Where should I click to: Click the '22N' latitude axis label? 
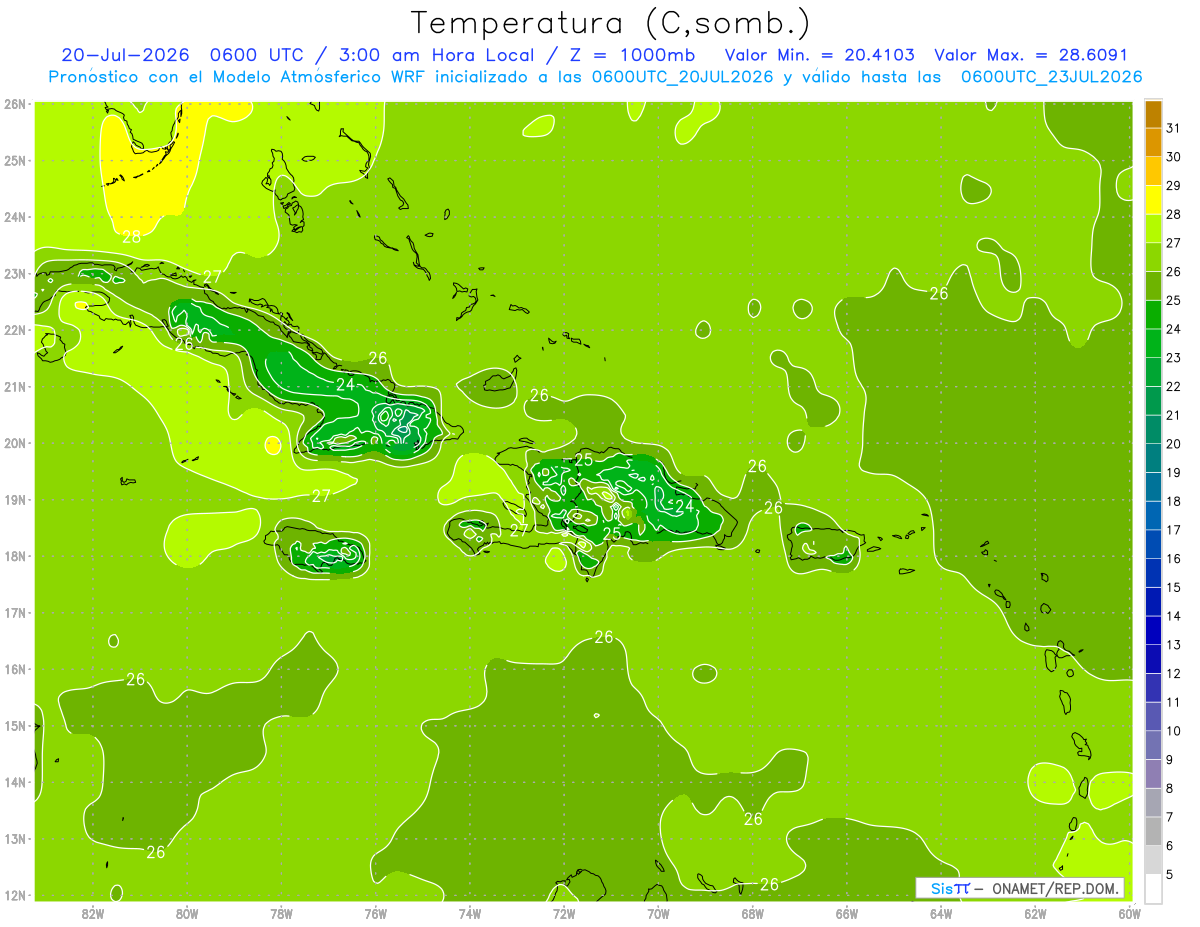point(14,330)
